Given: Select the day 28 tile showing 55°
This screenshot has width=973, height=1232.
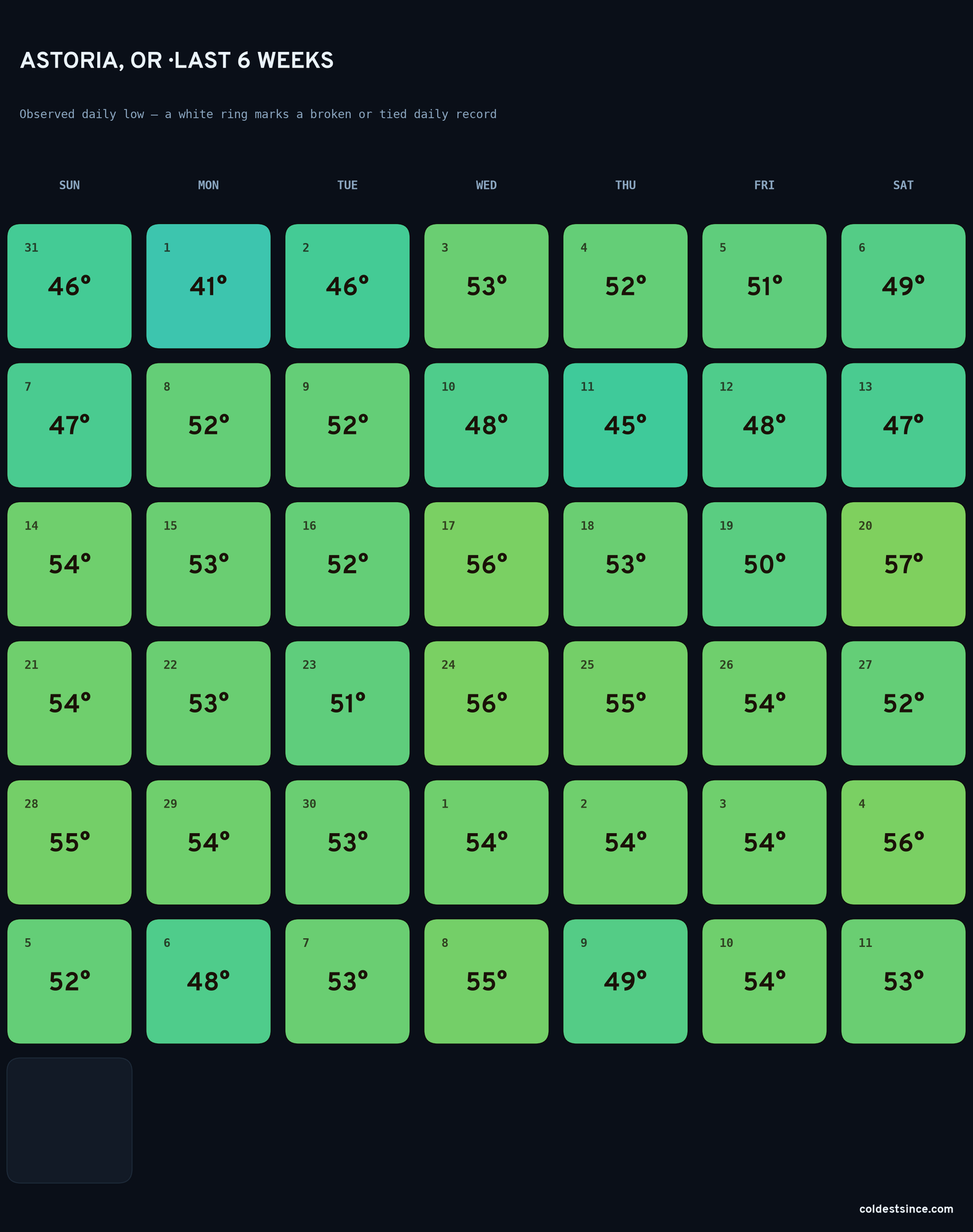Looking at the screenshot, I should point(69,842).
